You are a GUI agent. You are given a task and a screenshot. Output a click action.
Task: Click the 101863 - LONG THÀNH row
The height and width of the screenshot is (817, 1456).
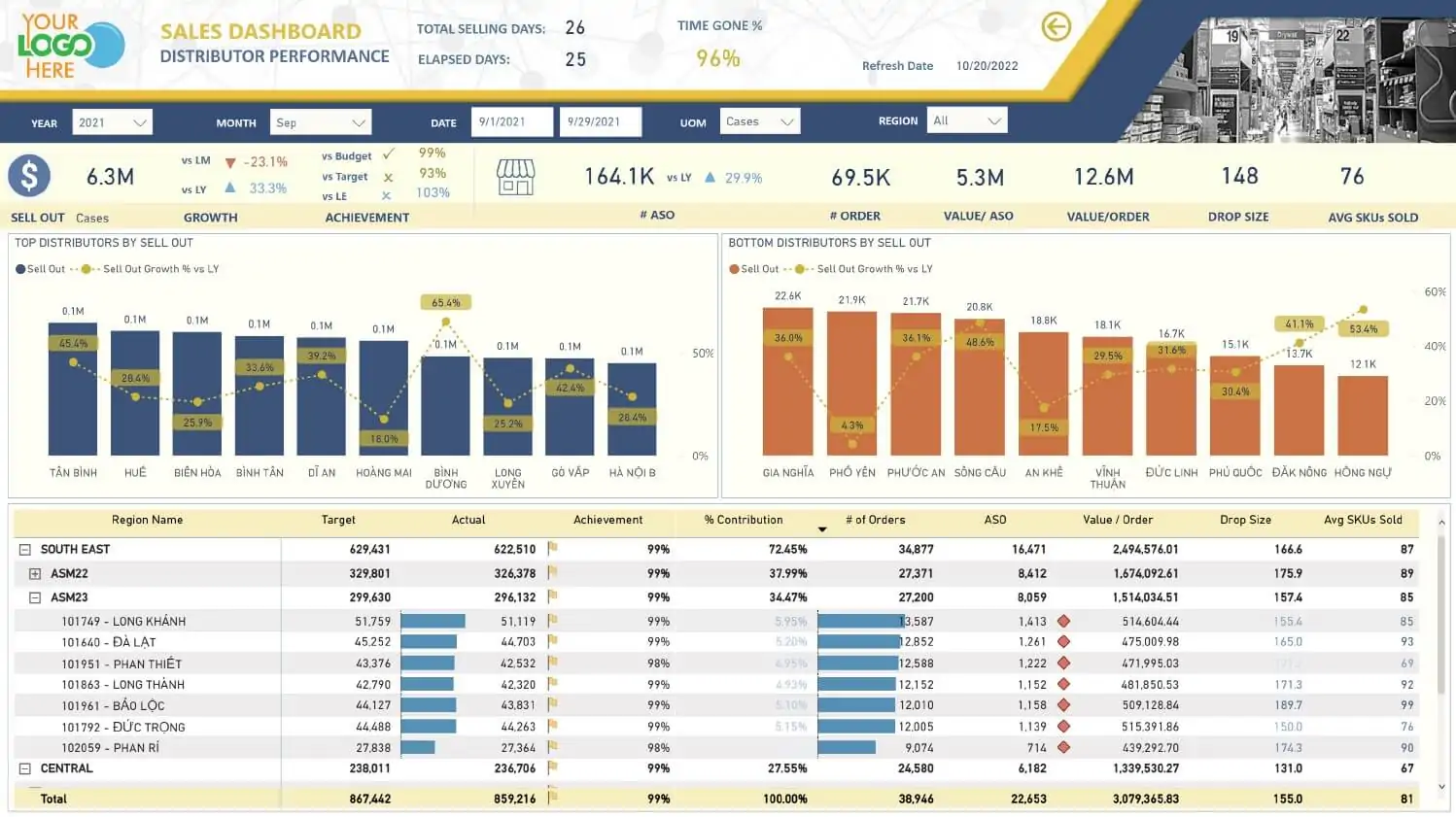click(x=716, y=684)
